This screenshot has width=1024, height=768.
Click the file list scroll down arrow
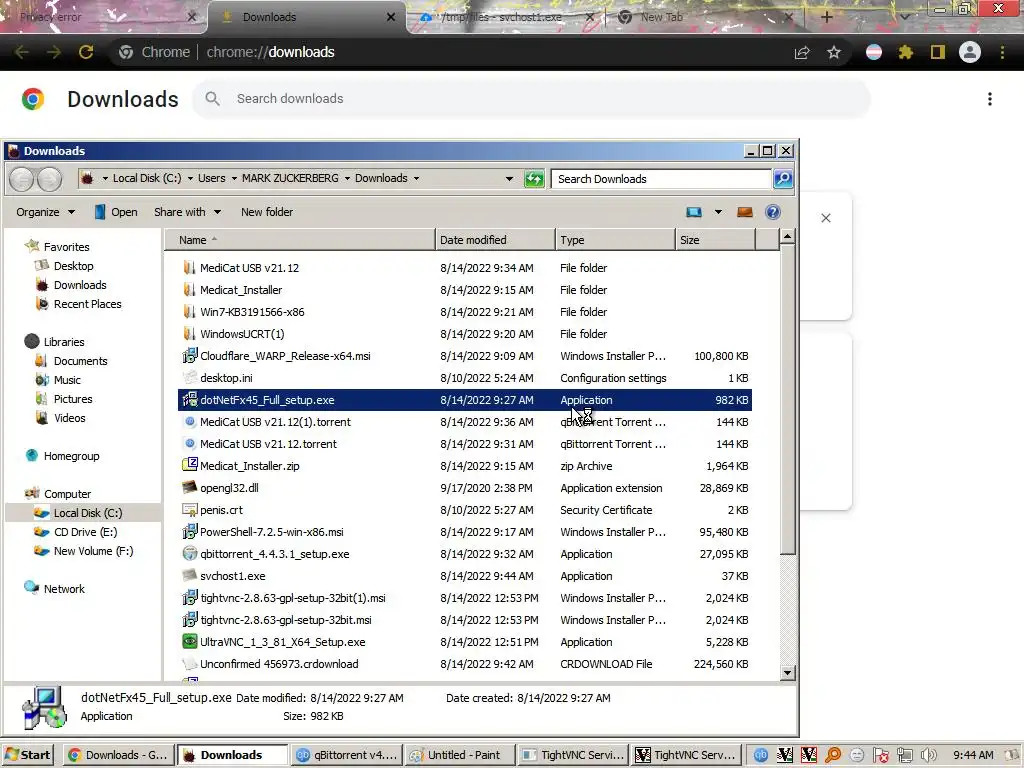(x=788, y=673)
